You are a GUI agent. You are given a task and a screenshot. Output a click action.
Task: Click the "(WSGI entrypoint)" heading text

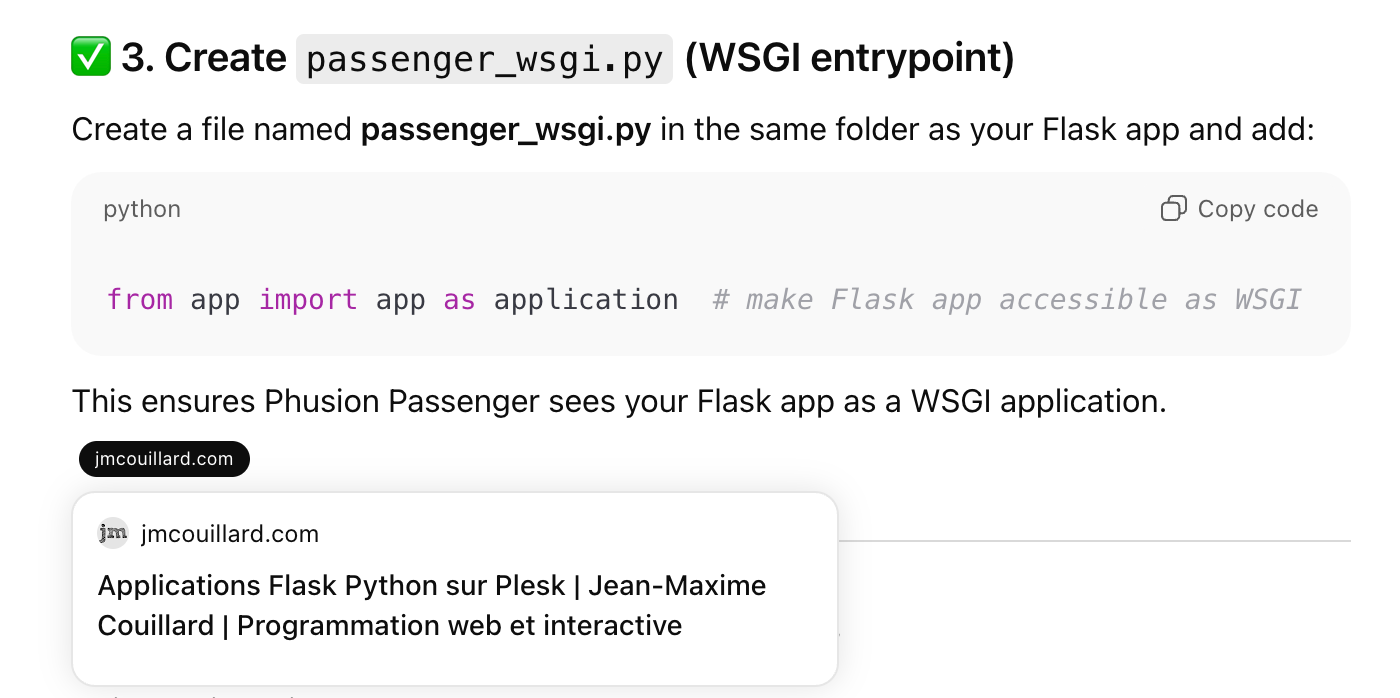coord(850,59)
